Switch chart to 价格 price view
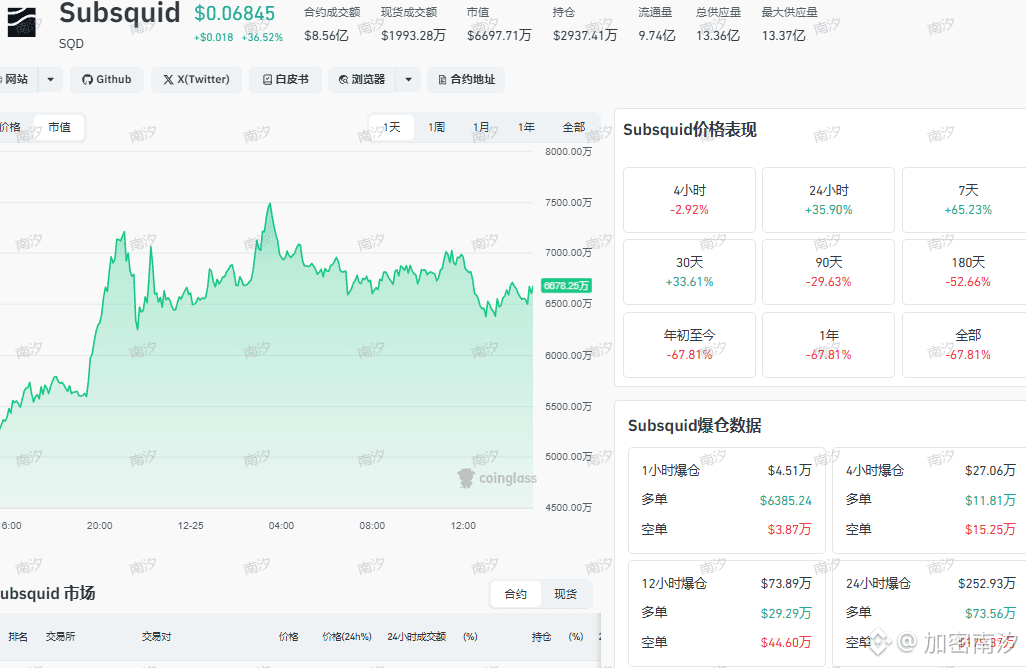The height and width of the screenshot is (668, 1026). tap(10, 127)
